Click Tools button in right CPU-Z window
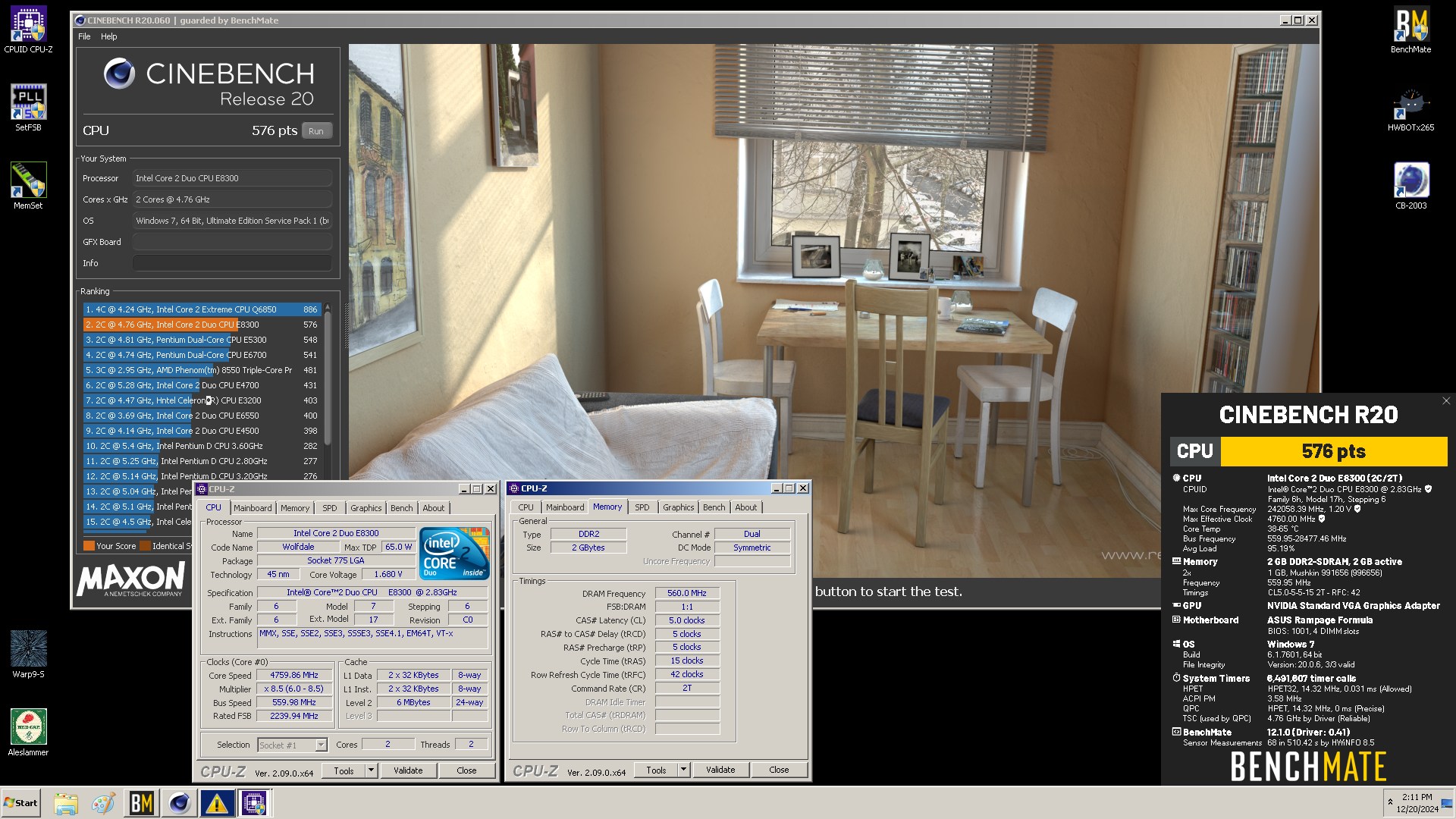1456x819 pixels. 656,770
